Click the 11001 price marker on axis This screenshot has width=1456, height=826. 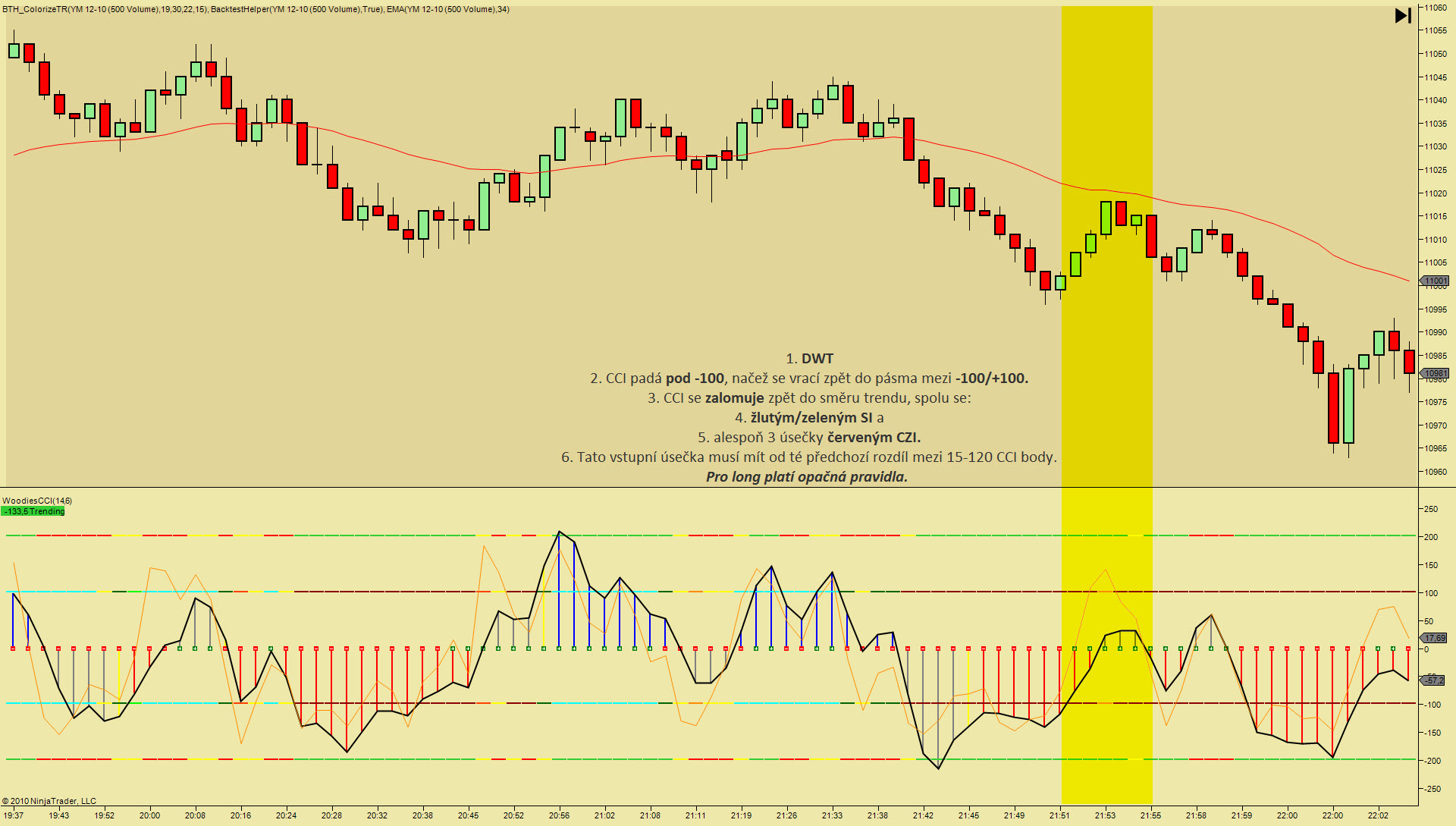click(1435, 281)
